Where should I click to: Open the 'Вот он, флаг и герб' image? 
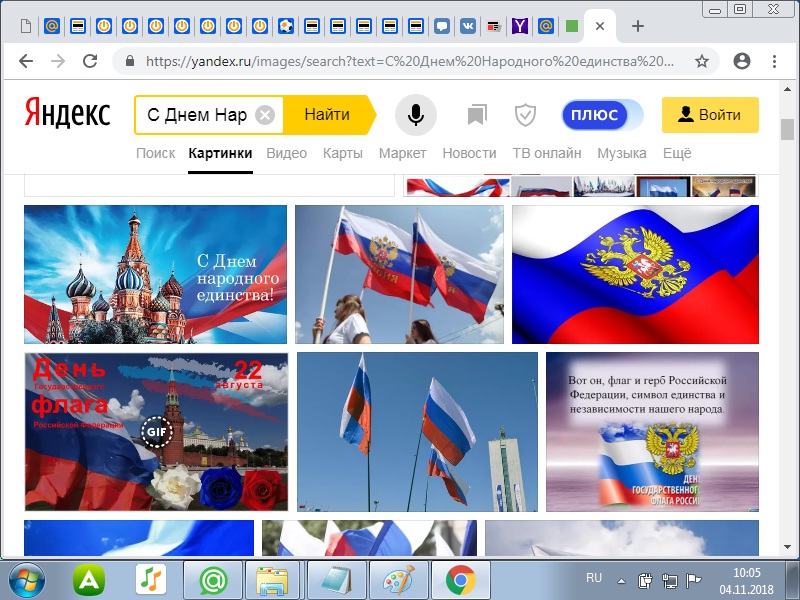click(653, 432)
